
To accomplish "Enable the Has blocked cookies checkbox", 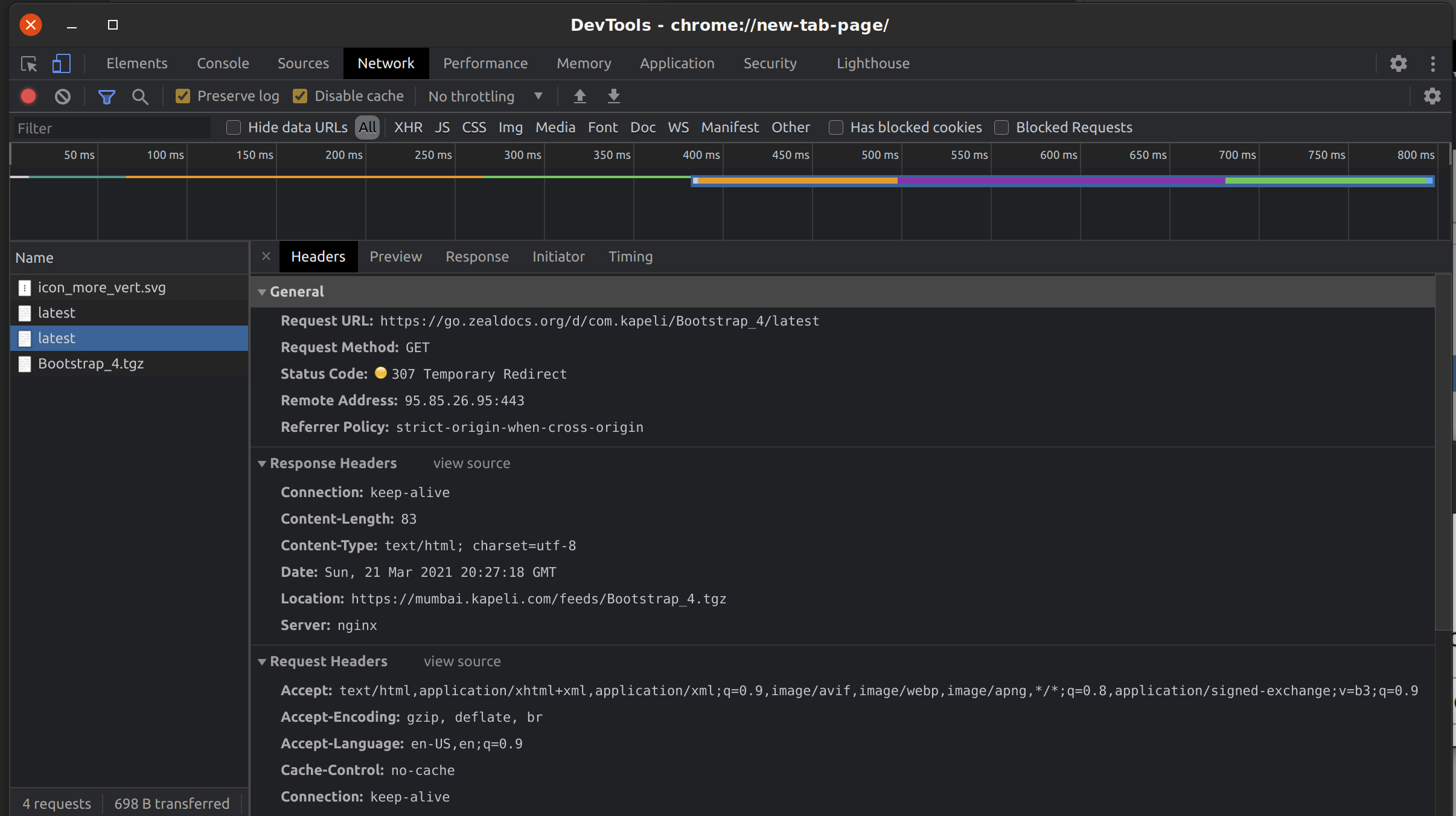I will [836, 127].
